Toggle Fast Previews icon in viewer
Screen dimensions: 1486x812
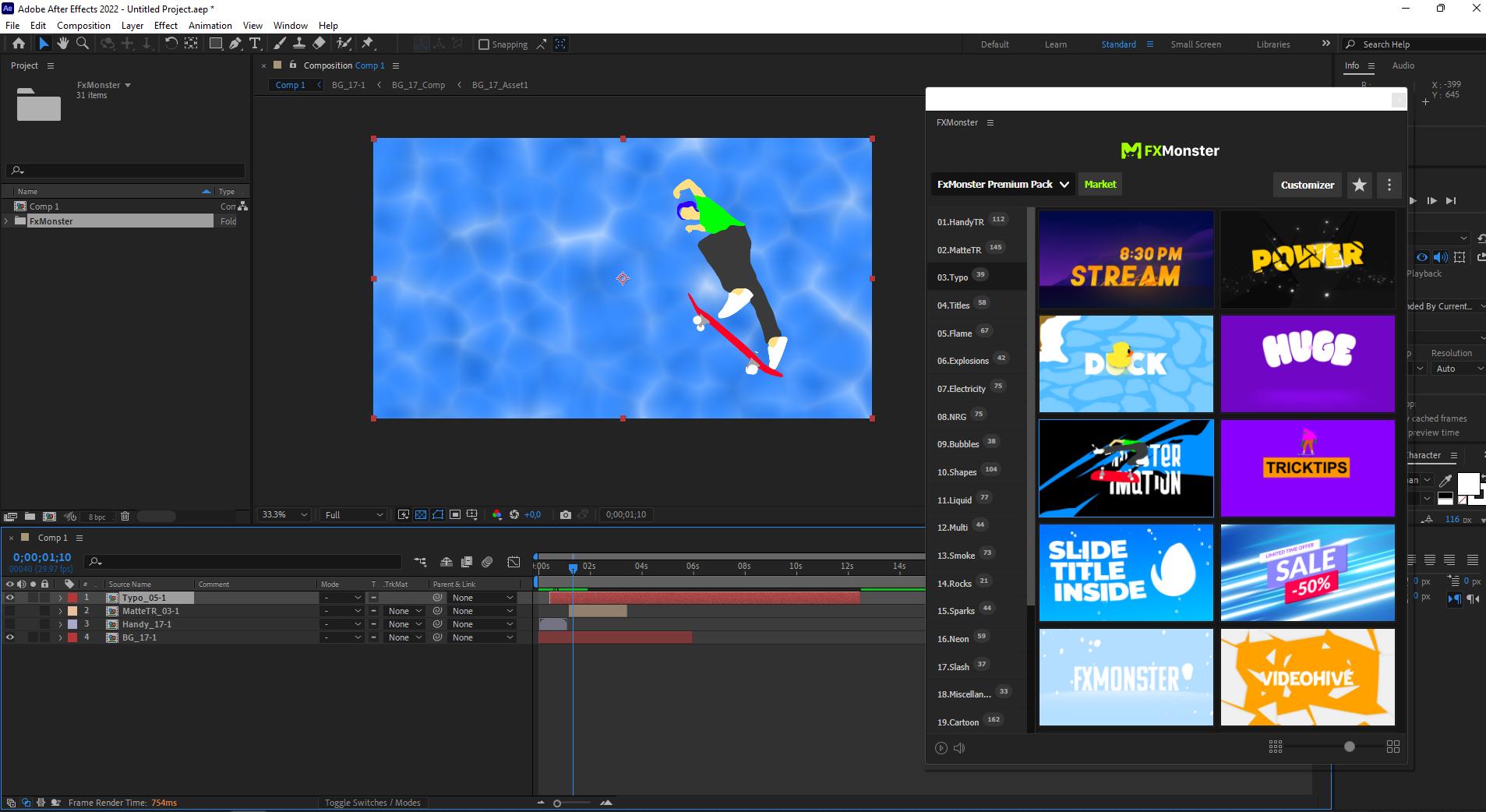coord(404,514)
